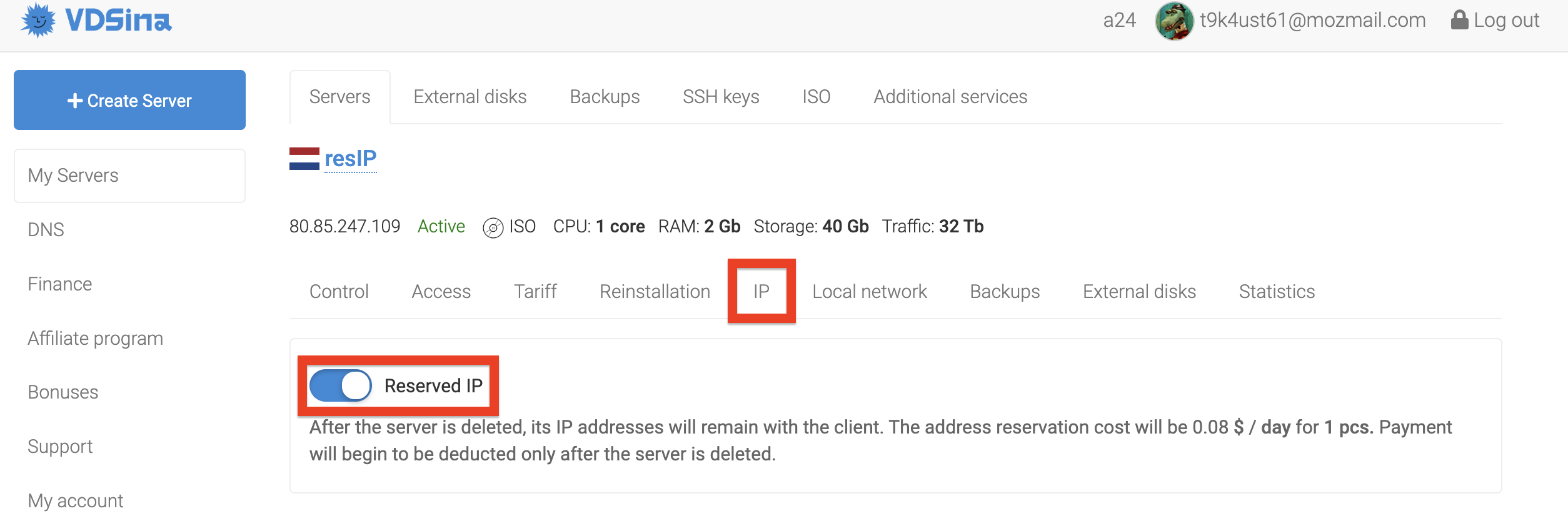Select the server IP tab
The width and height of the screenshot is (1568, 526).
[x=761, y=291]
